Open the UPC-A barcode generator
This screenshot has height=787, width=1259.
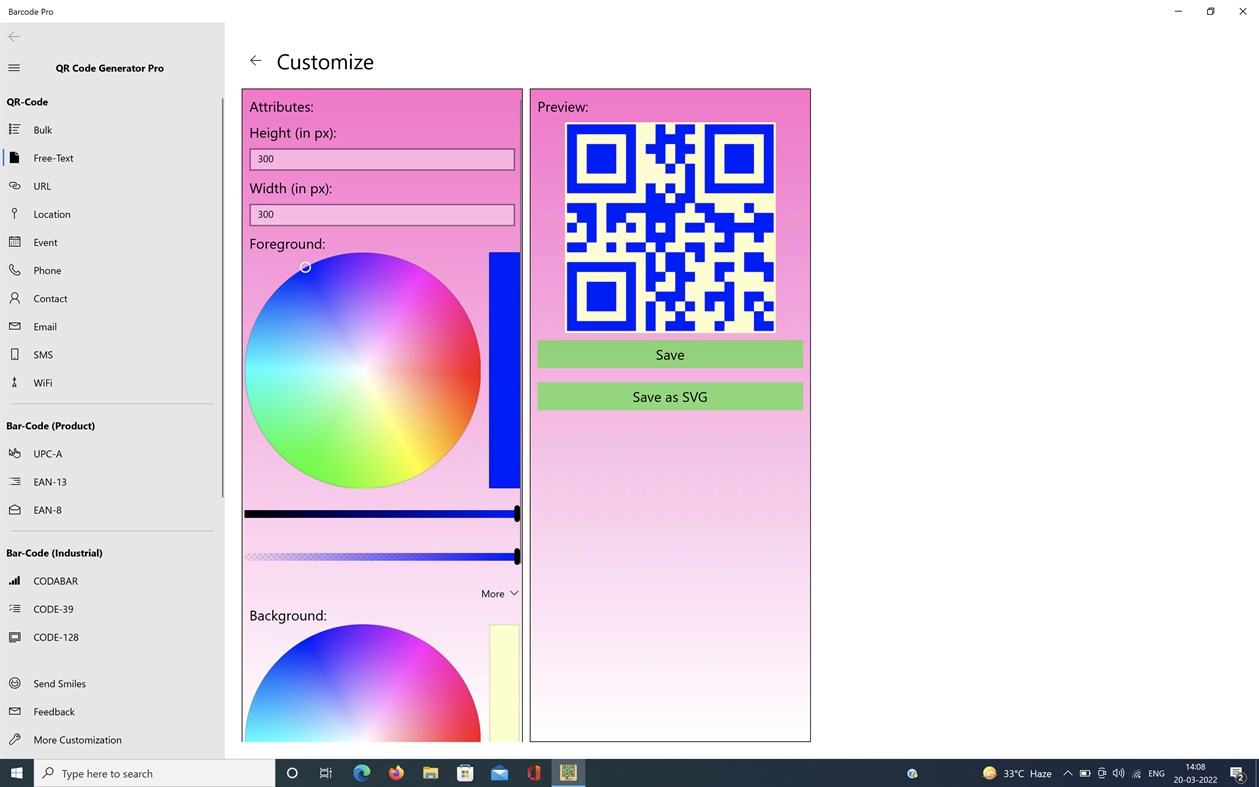[x=47, y=453]
